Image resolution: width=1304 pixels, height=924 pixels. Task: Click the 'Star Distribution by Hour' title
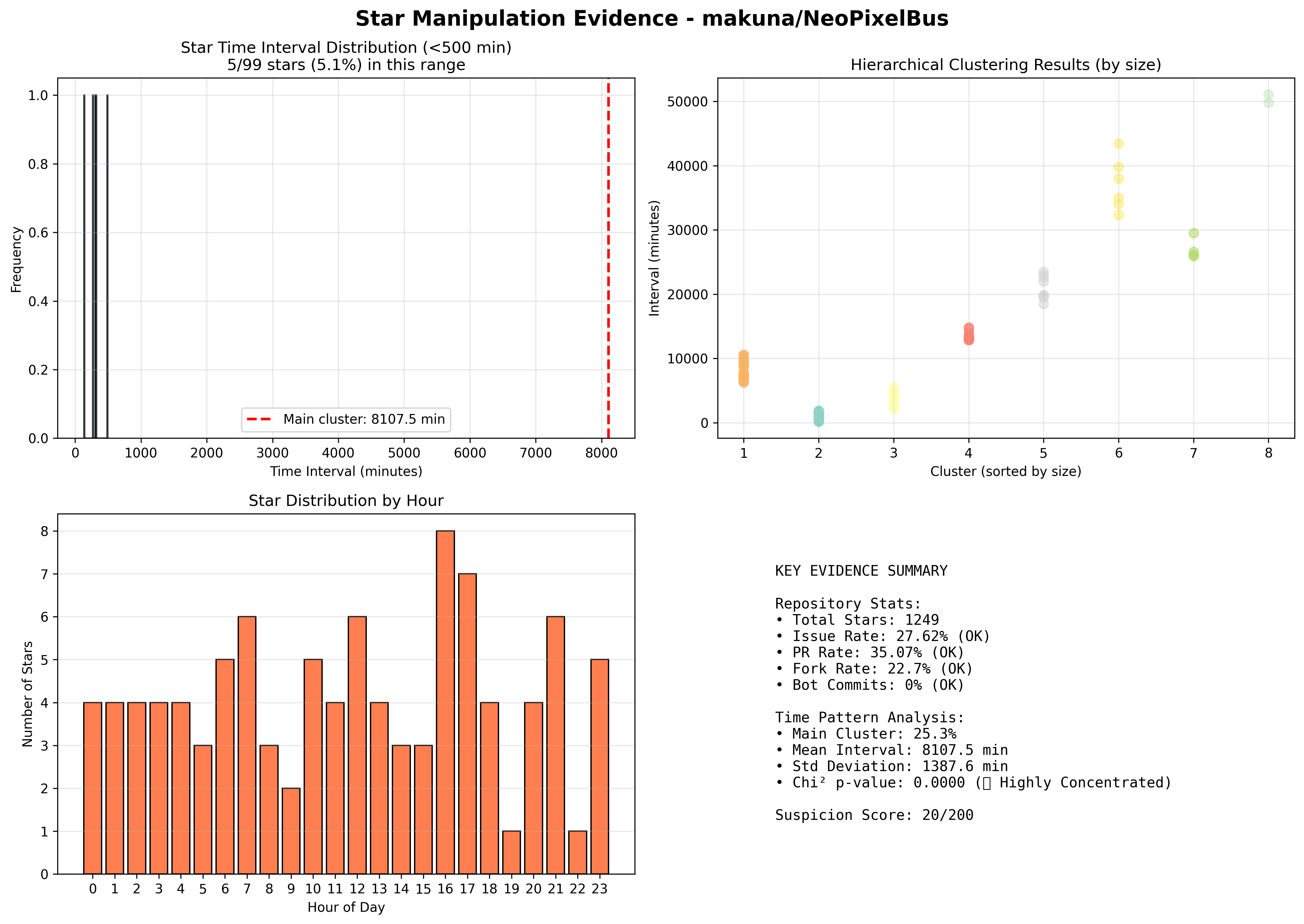pyautogui.click(x=346, y=501)
